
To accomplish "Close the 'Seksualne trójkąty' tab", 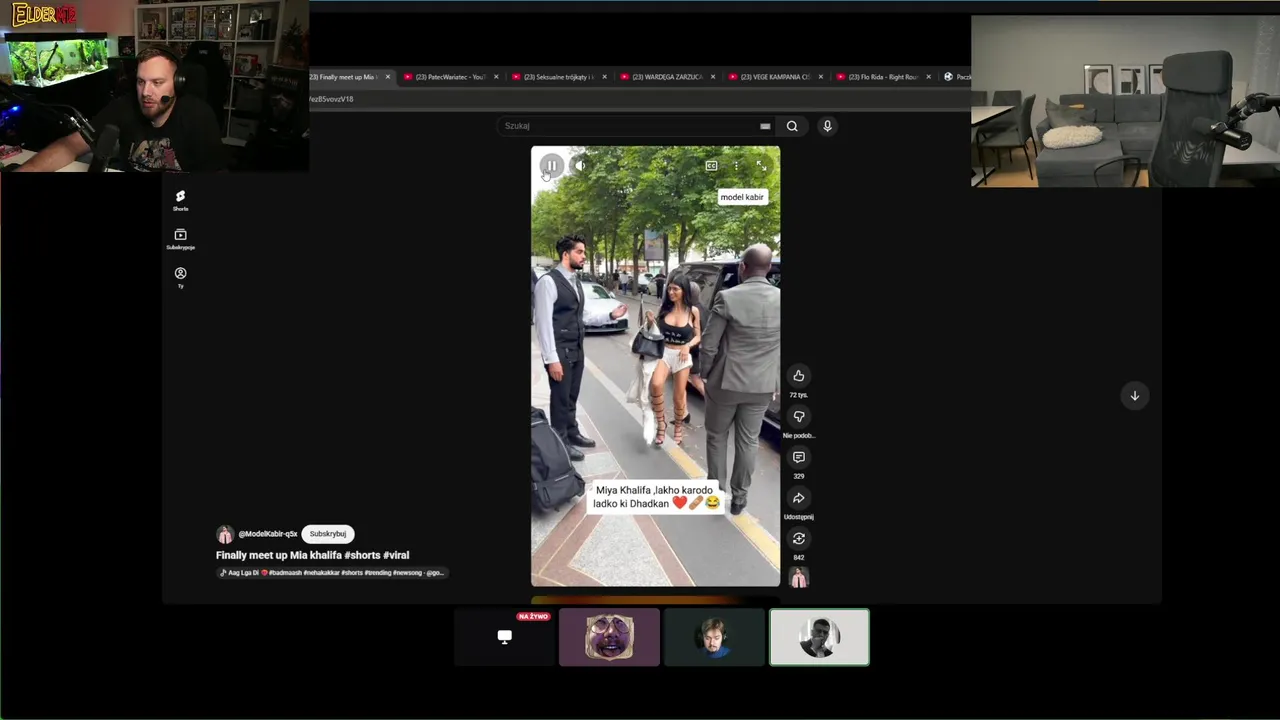I will point(604,77).
